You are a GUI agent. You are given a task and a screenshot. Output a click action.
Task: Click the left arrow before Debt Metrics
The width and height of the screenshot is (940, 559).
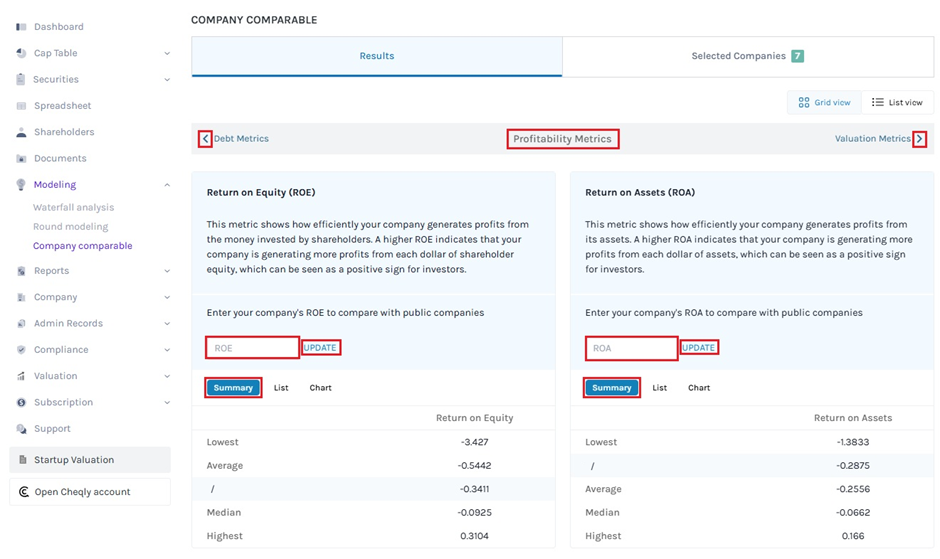click(x=205, y=139)
